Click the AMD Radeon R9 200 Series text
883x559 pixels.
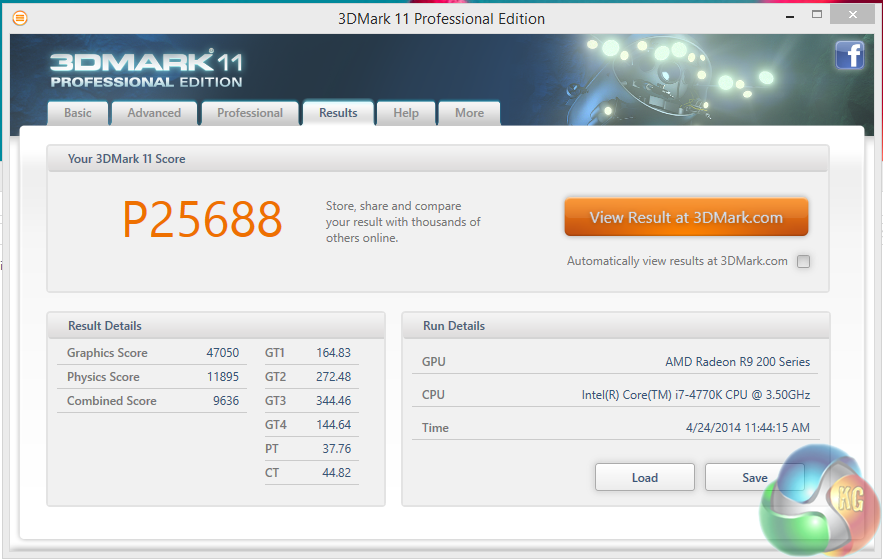point(738,362)
